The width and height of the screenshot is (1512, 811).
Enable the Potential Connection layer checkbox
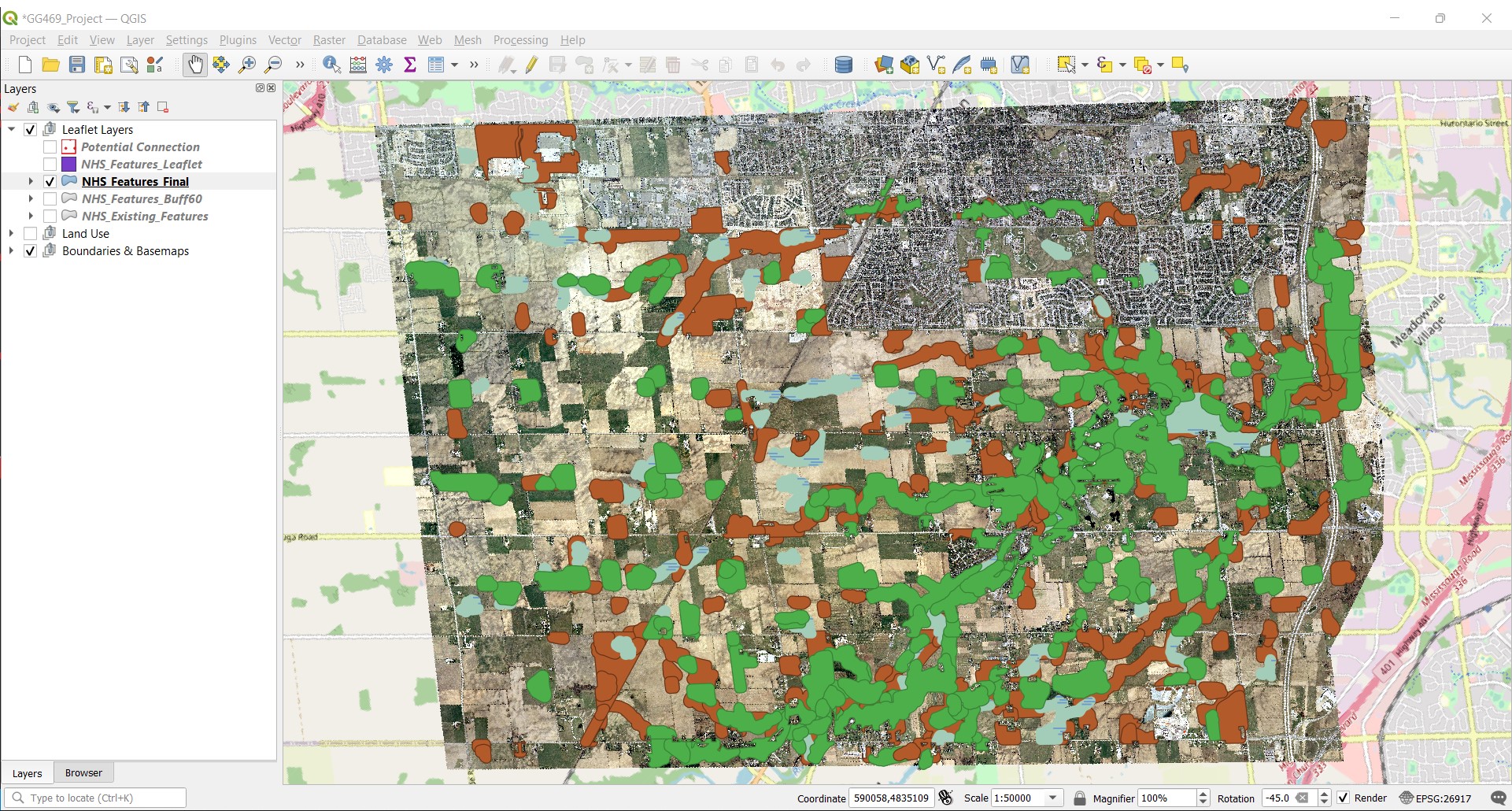pos(50,147)
